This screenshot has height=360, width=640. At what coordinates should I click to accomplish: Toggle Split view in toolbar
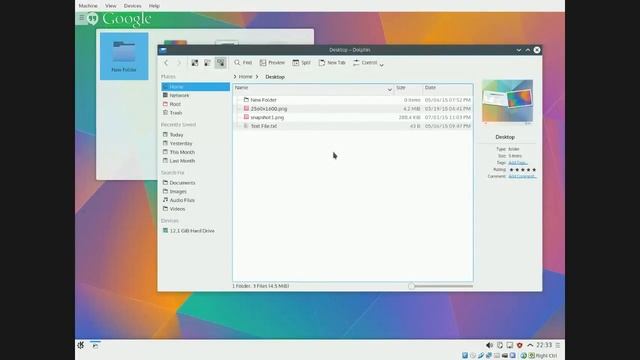click(301, 63)
